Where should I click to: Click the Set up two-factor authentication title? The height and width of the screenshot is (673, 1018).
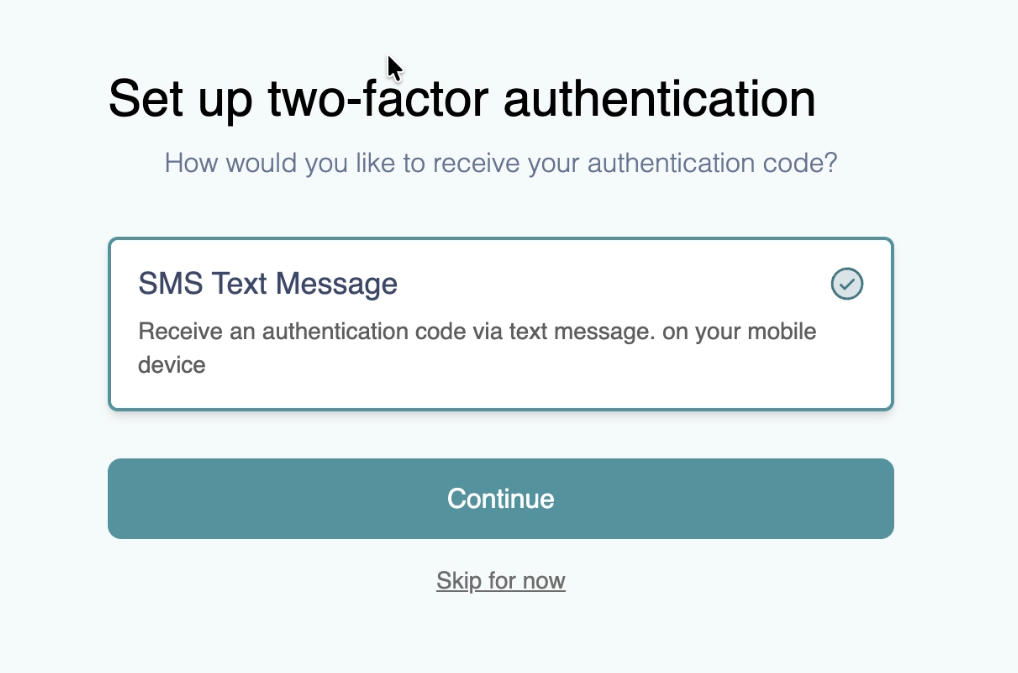coord(462,98)
